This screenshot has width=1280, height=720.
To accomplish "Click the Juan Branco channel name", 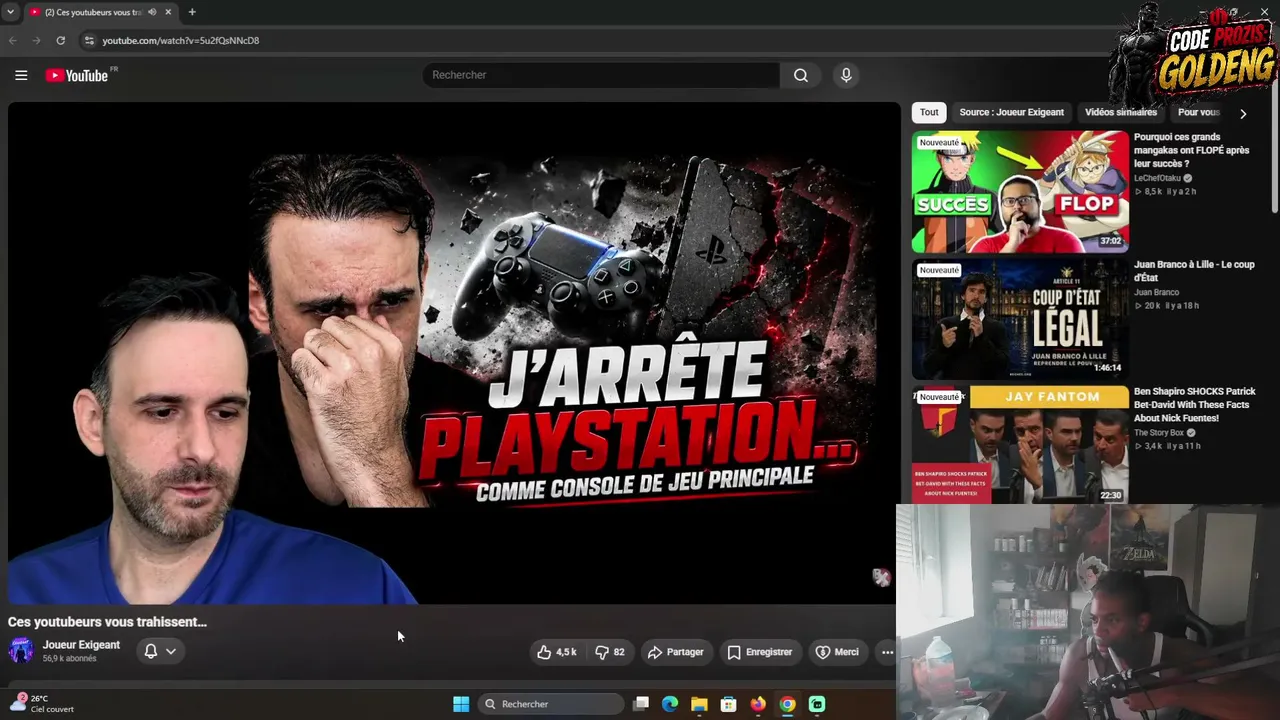I will [x=1156, y=292].
